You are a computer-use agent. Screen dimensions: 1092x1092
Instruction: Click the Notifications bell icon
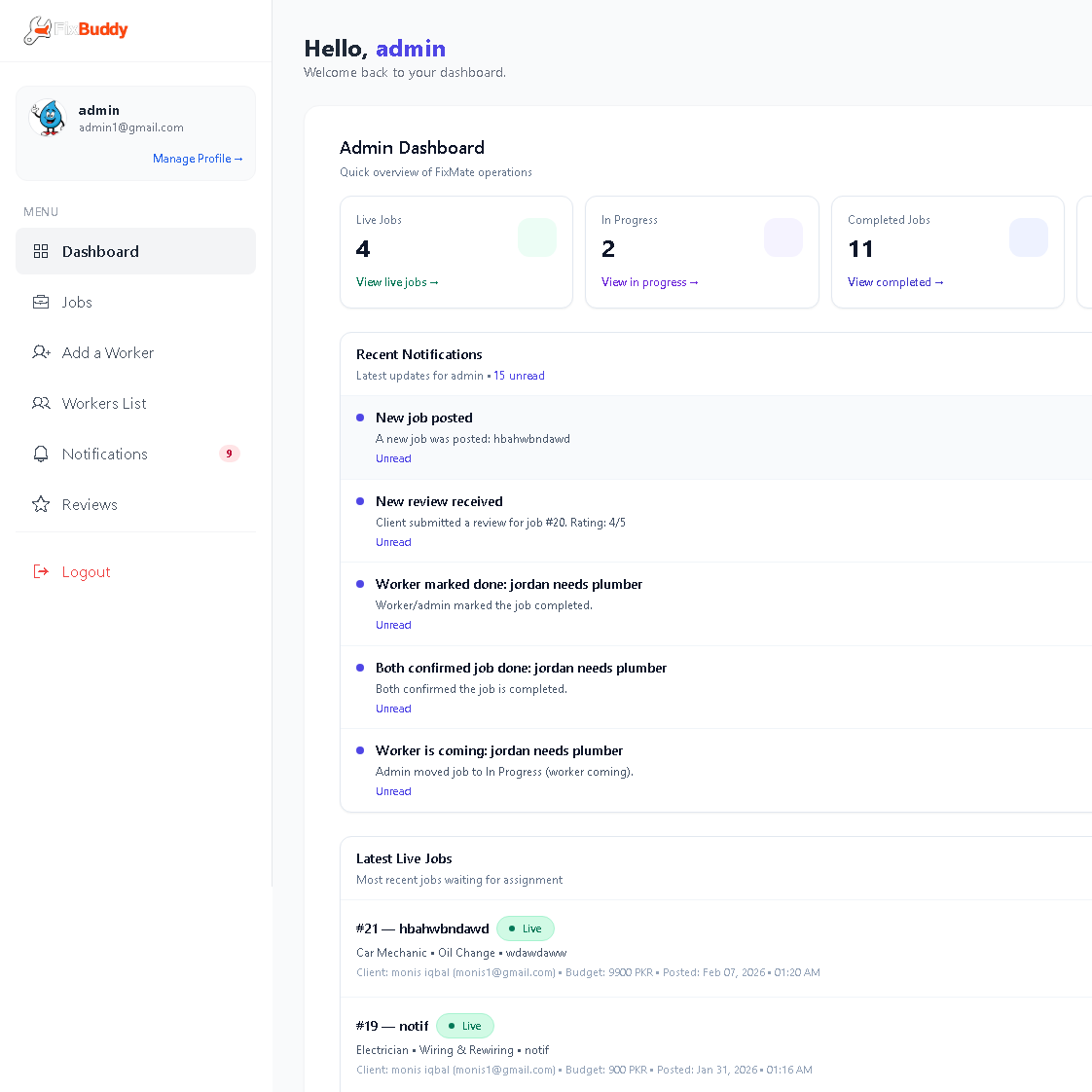pyautogui.click(x=41, y=454)
